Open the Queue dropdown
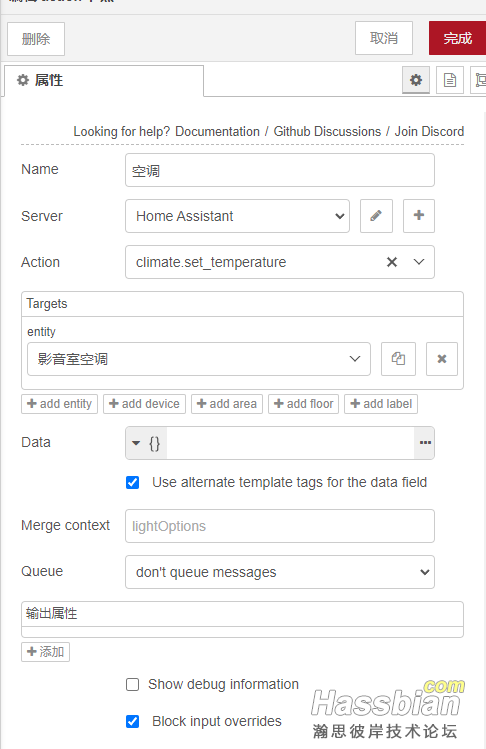Viewport: 486px width, 749px height. click(280, 572)
